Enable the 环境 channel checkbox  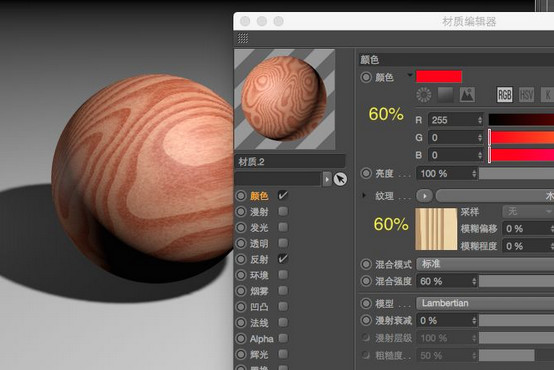(x=283, y=275)
